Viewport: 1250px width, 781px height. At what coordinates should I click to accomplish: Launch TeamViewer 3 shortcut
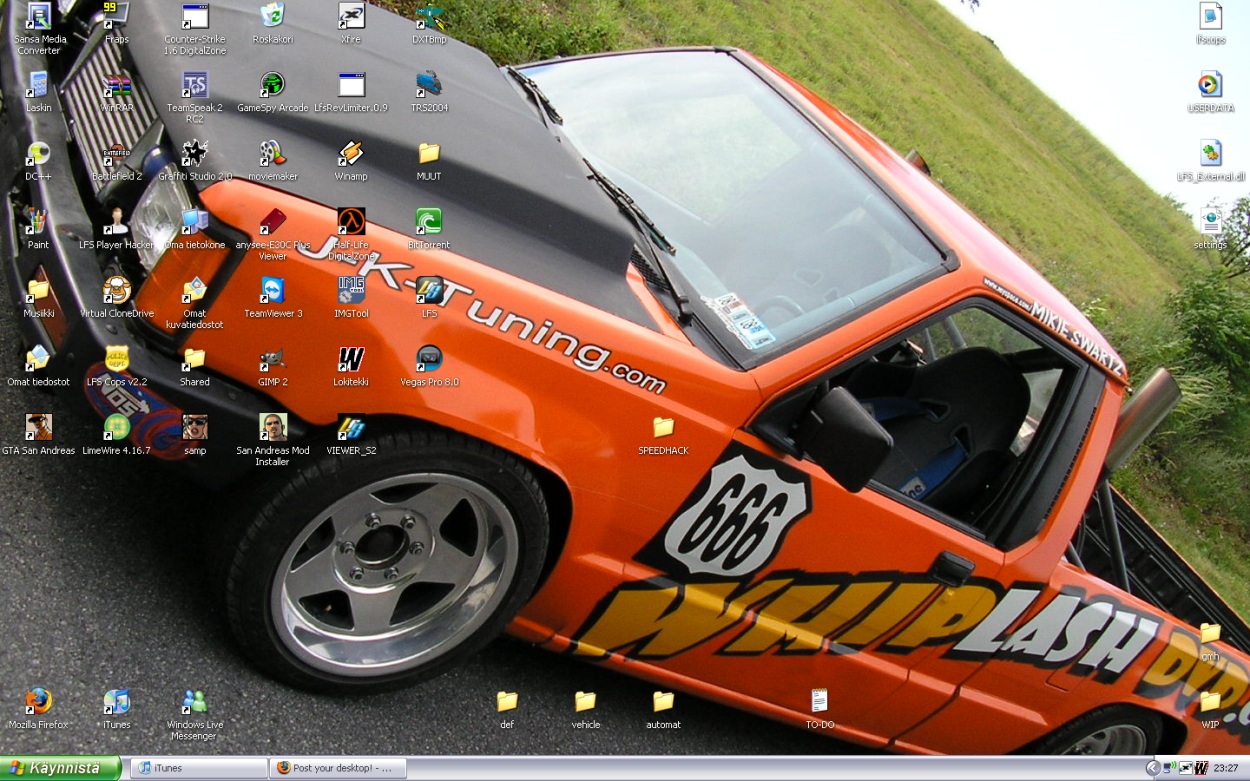[272, 291]
